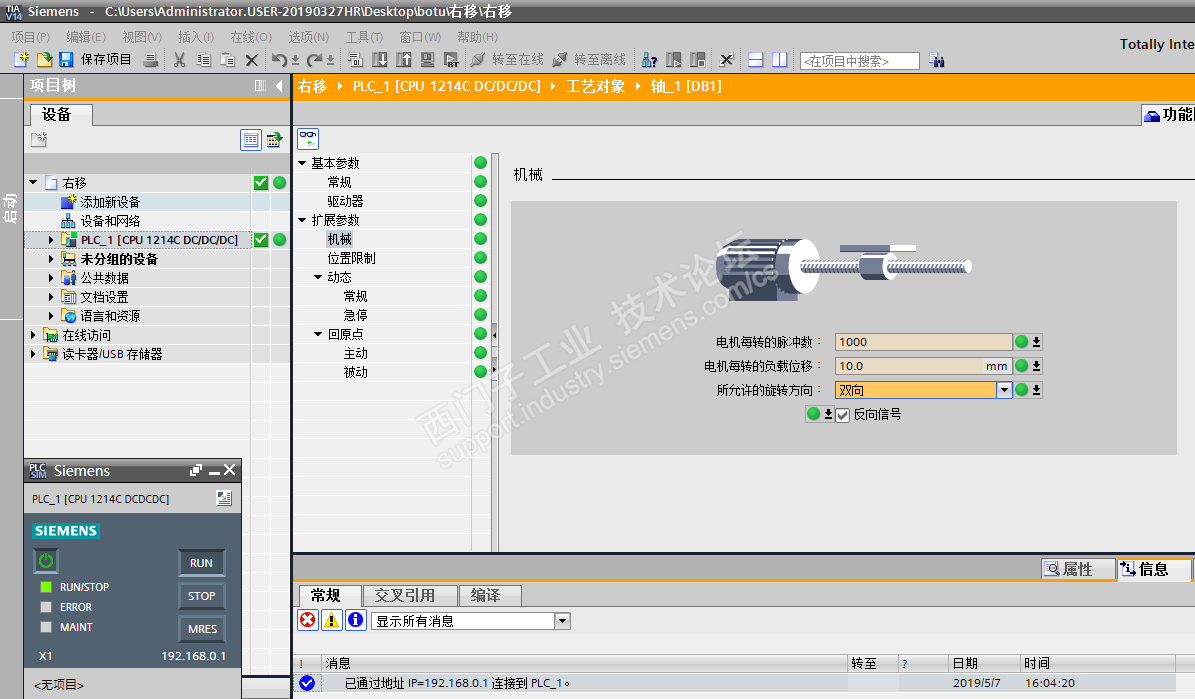Select 添加新设备 in the project tree
Screen dimensions: 1195x699
click(110, 202)
